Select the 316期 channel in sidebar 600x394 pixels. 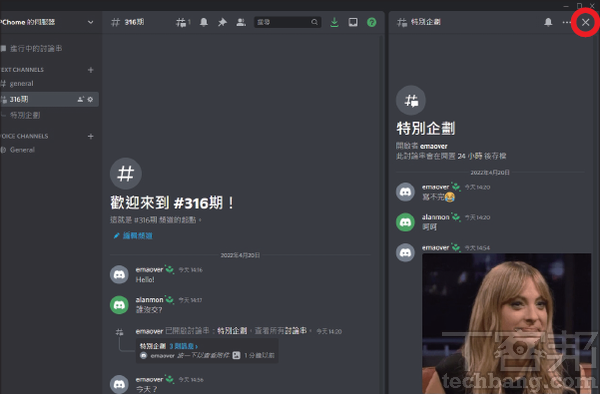49,99
